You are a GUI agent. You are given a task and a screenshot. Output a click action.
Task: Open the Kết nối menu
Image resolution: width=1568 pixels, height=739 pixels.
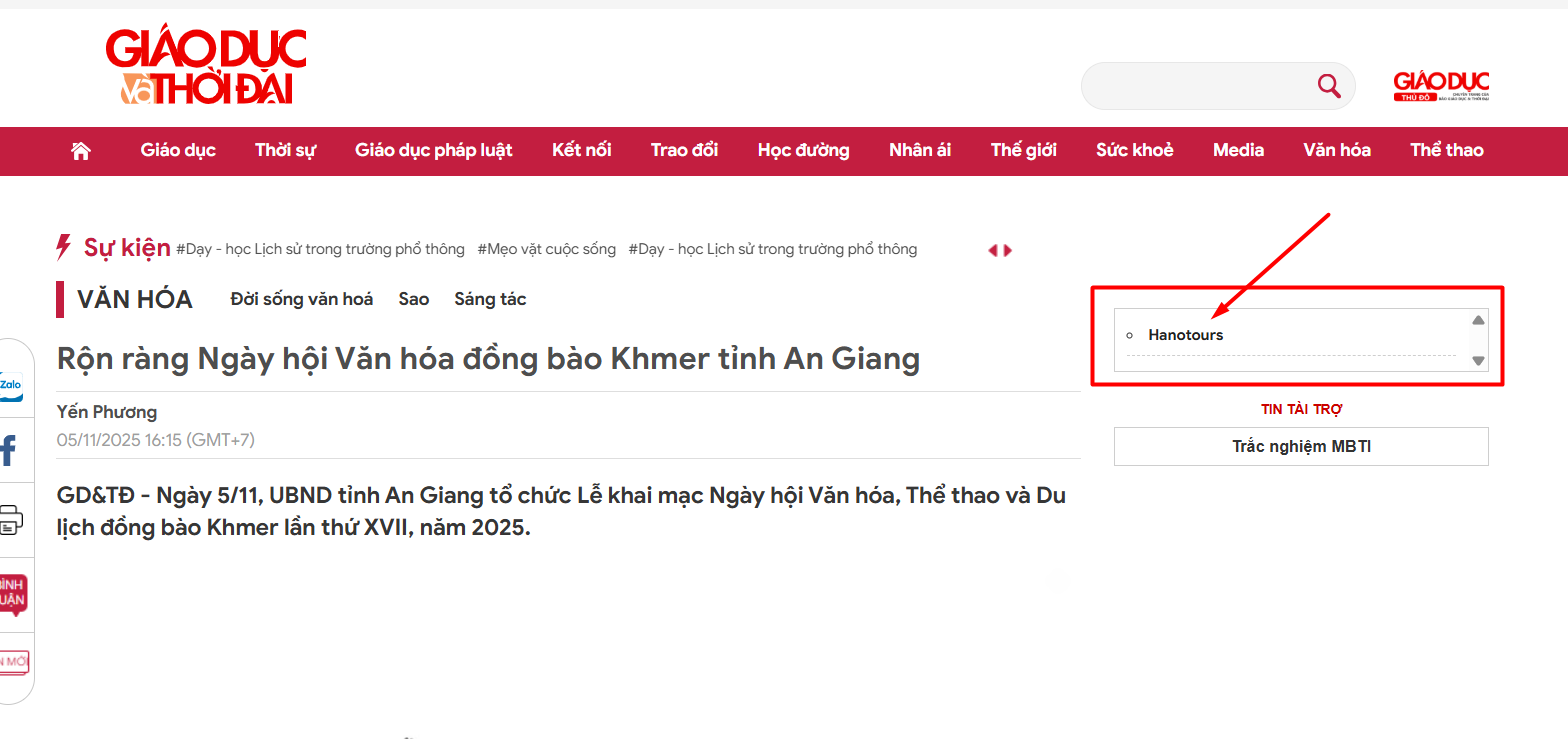[582, 150]
